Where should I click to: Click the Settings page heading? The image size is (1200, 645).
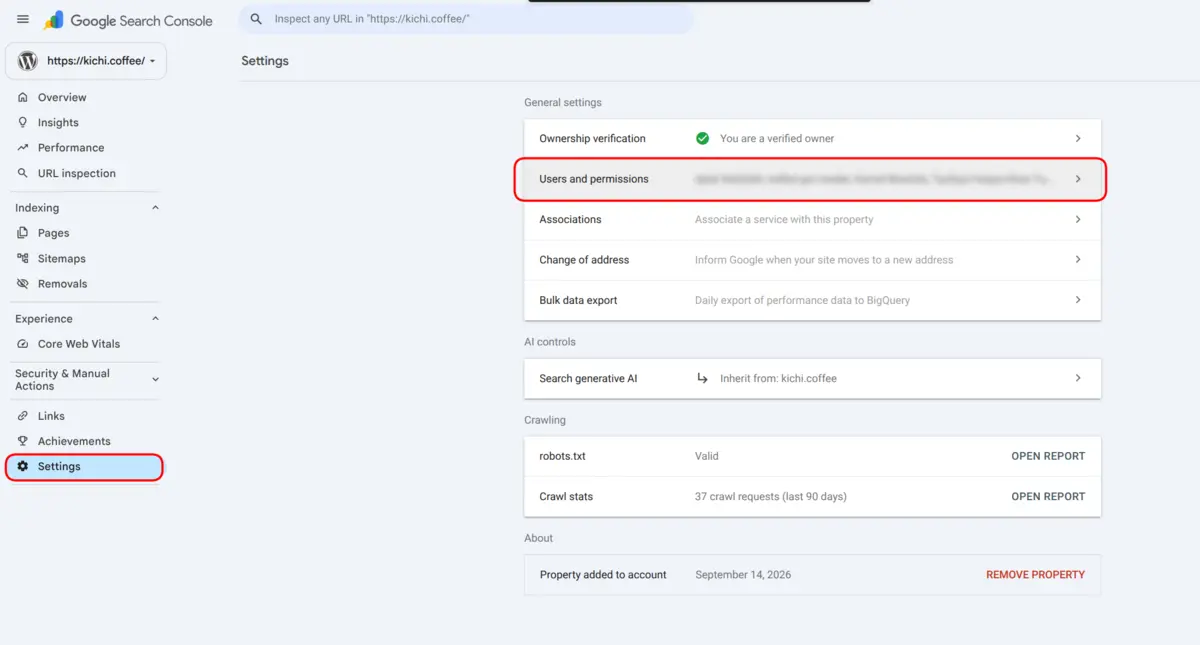pyautogui.click(x=265, y=61)
